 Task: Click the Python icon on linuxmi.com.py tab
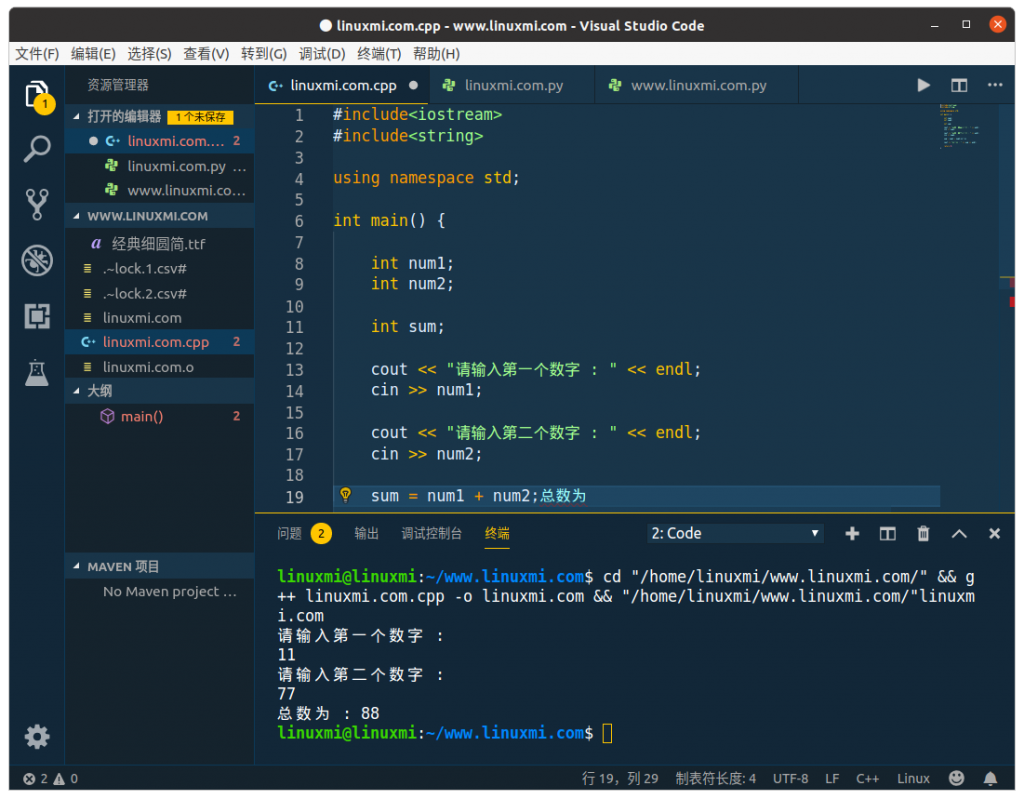pos(449,85)
